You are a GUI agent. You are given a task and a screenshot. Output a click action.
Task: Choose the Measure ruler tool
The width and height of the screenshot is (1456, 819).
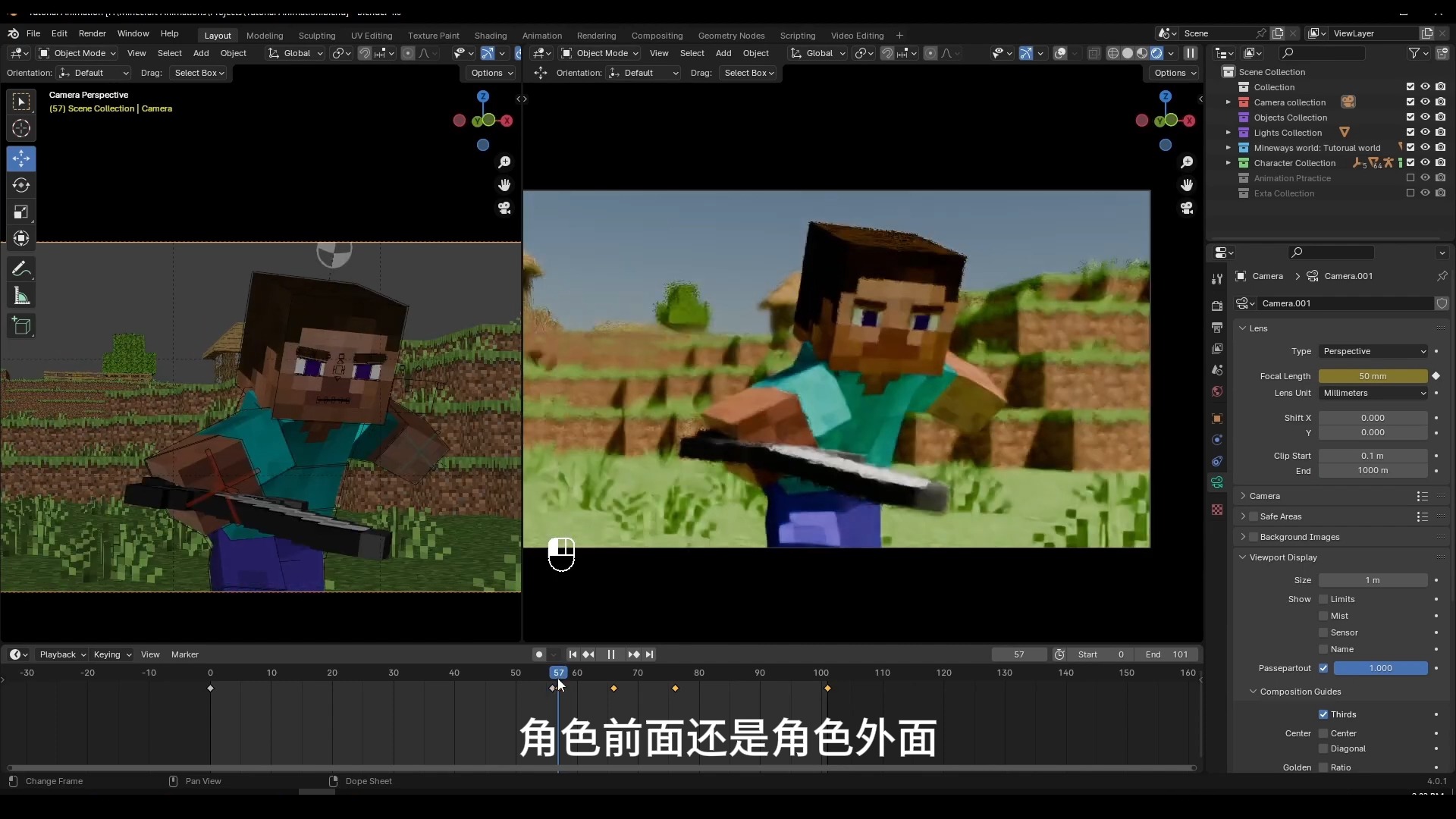click(21, 297)
